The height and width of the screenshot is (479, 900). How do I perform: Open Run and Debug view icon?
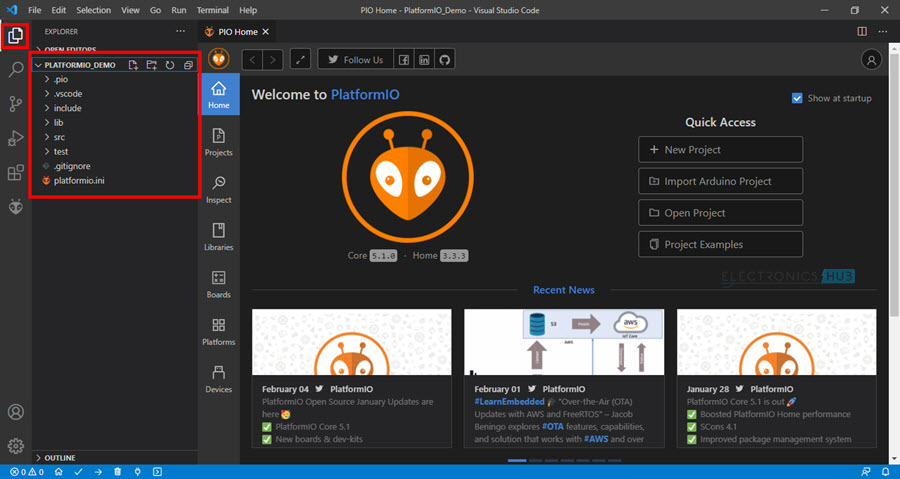pyautogui.click(x=15, y=138)
